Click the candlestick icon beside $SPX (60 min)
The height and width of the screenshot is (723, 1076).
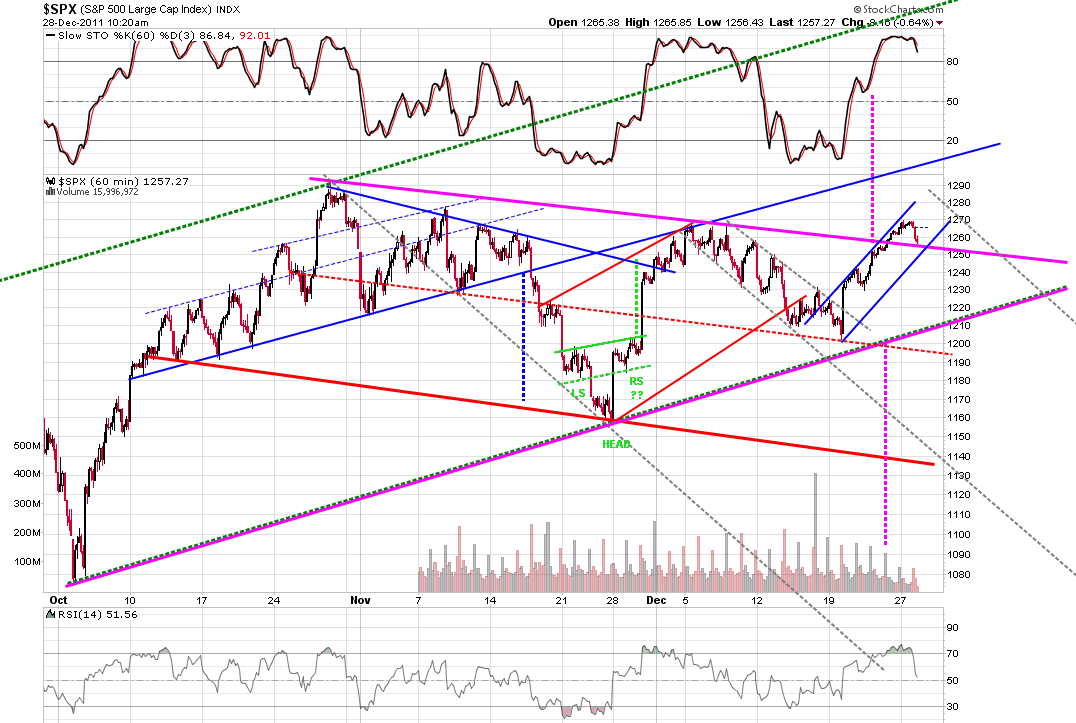click(50, 182)
